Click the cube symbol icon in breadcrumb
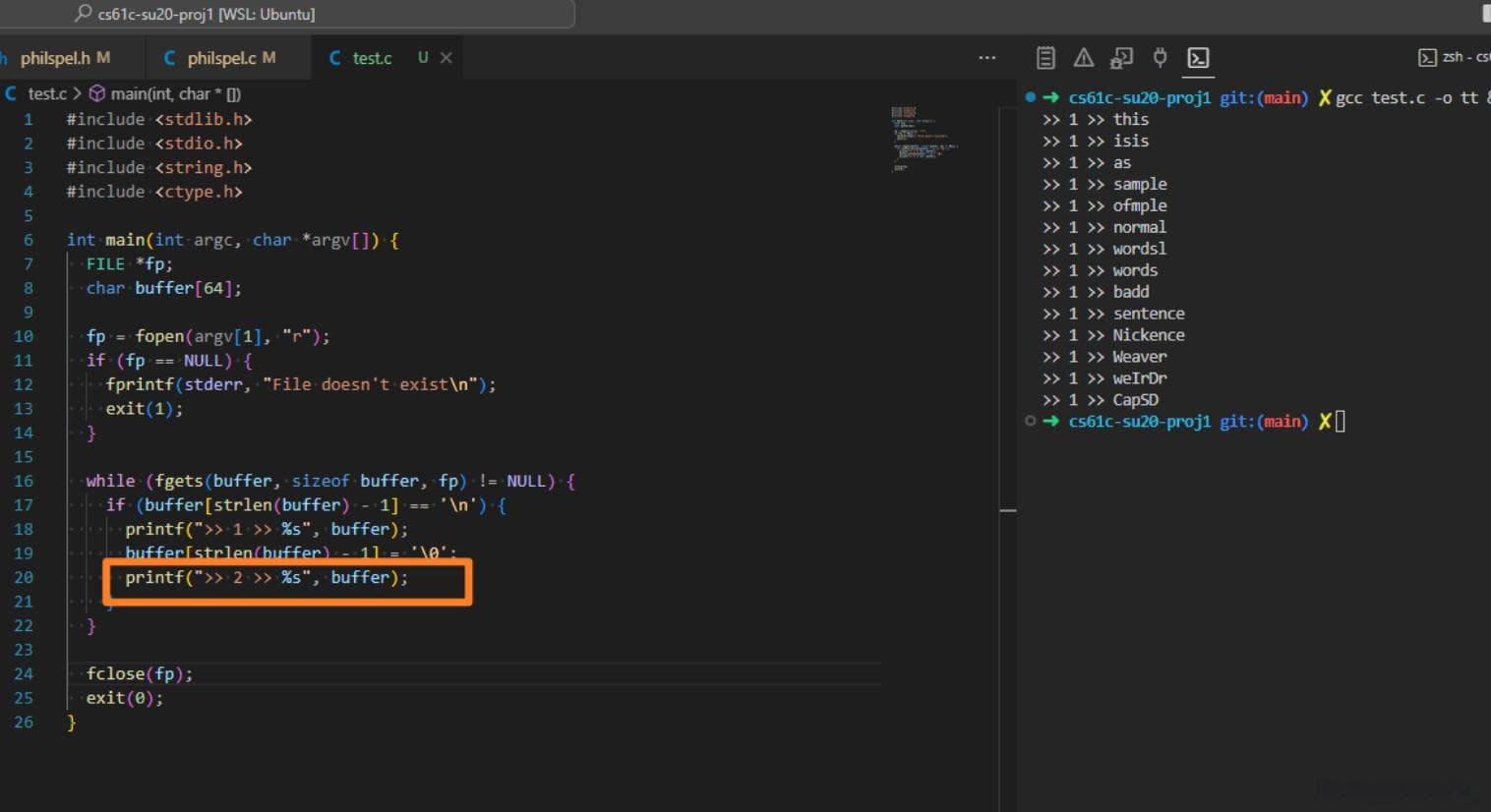1491x812 pixels. pos(97,93)
